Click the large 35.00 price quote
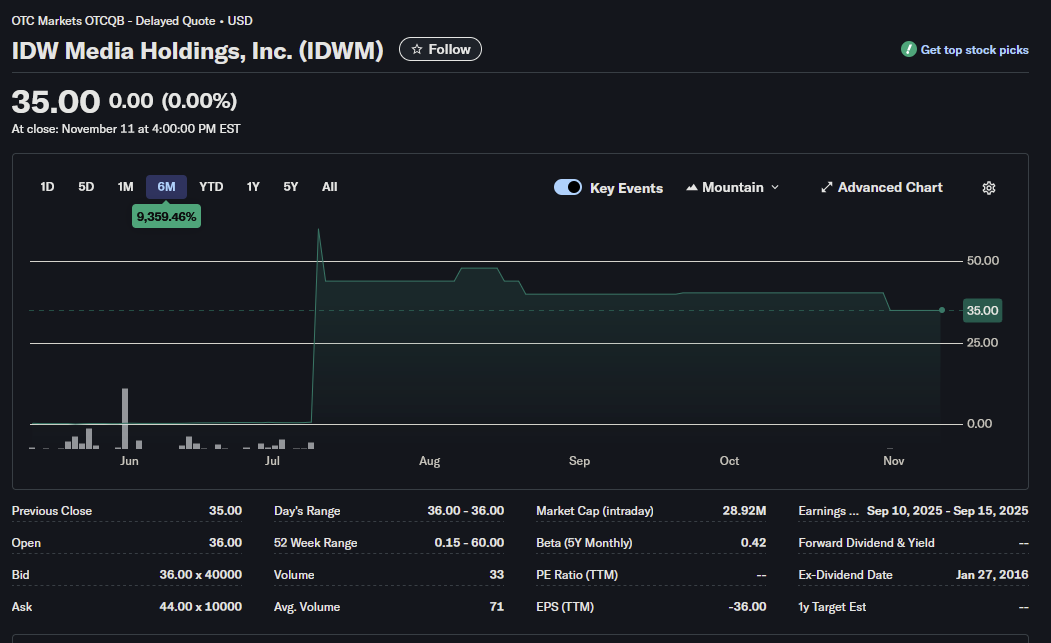The width and height of the screenshot is (1051, 643). (56, 102)
